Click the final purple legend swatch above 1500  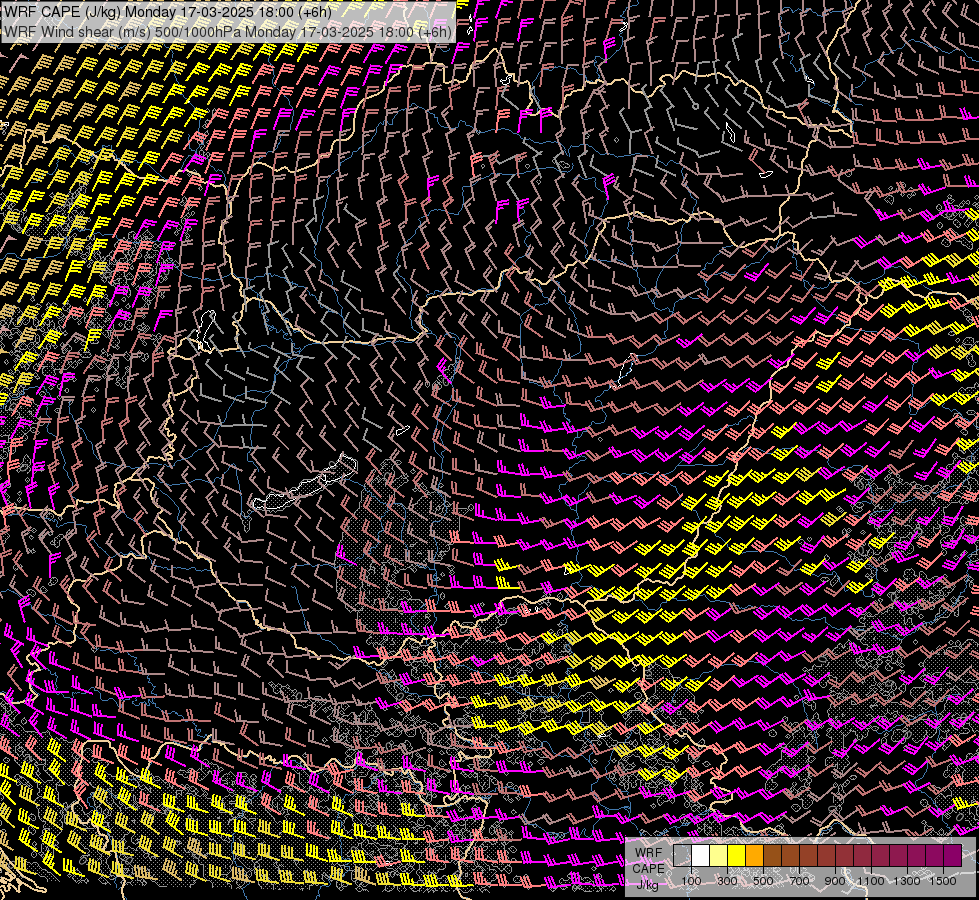pos(953,855)
